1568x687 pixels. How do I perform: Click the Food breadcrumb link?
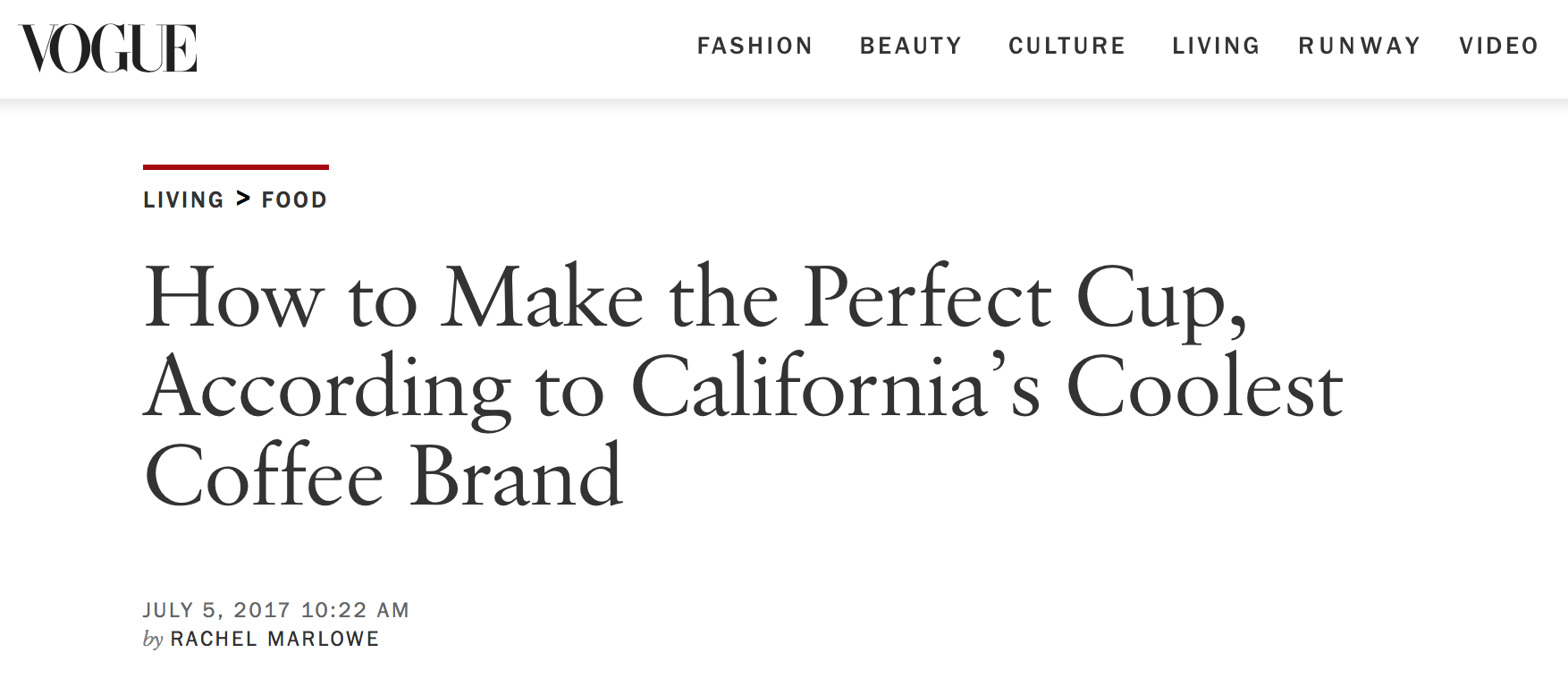click(294, 199)
